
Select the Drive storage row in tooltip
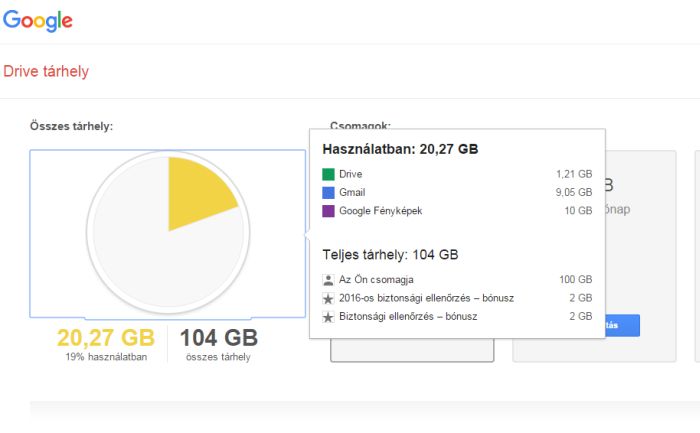[457, 174]
